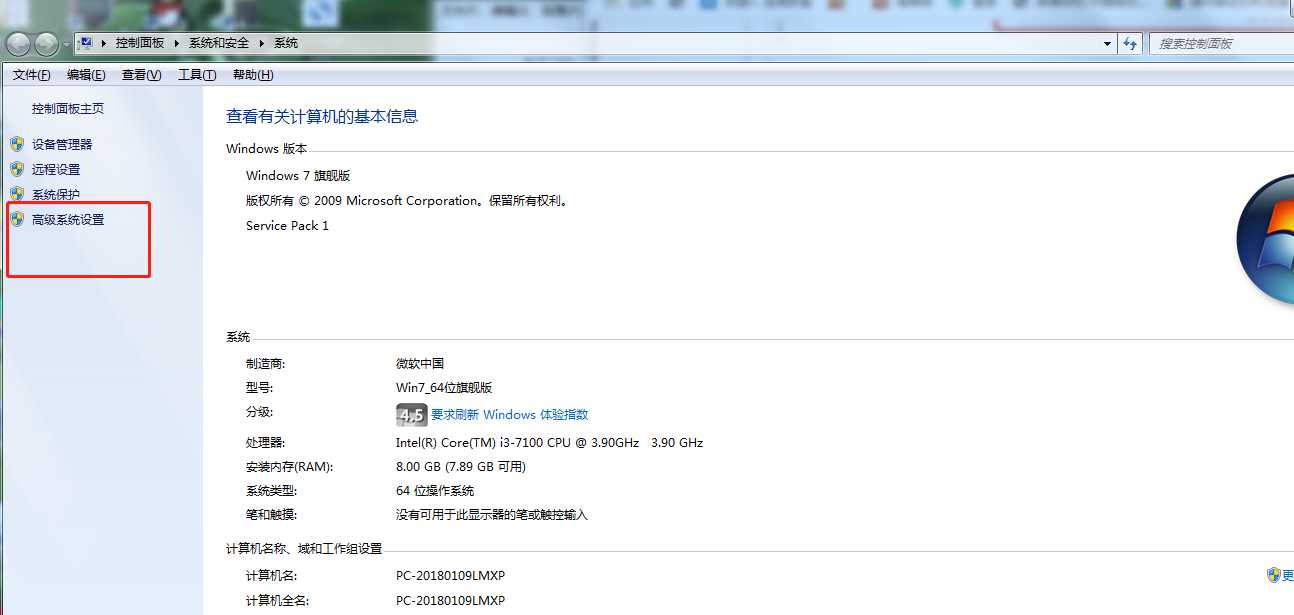Click the 安装内存(RAM) label
The height and width of the screenshot is (615, 1294).
tap(290, 467)
